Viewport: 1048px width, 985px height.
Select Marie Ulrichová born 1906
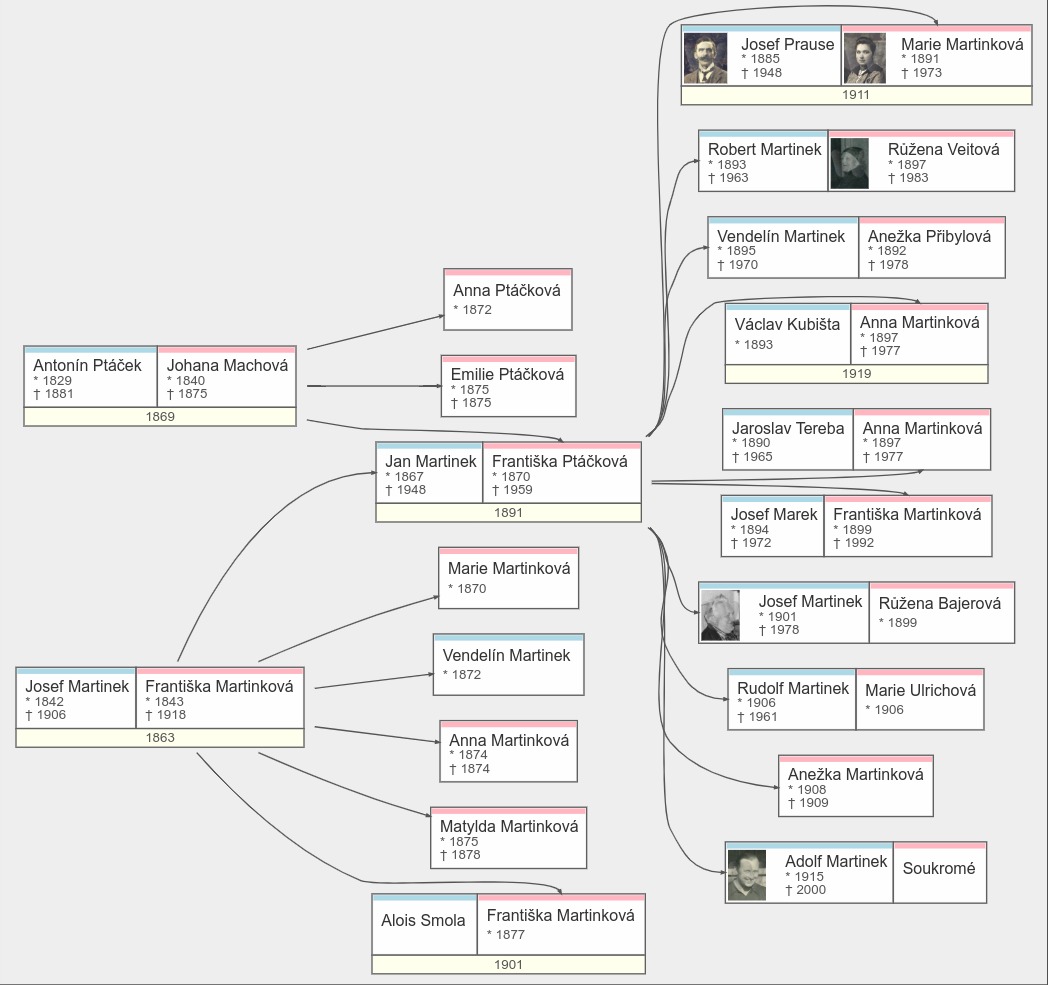(x=920, y=700)
